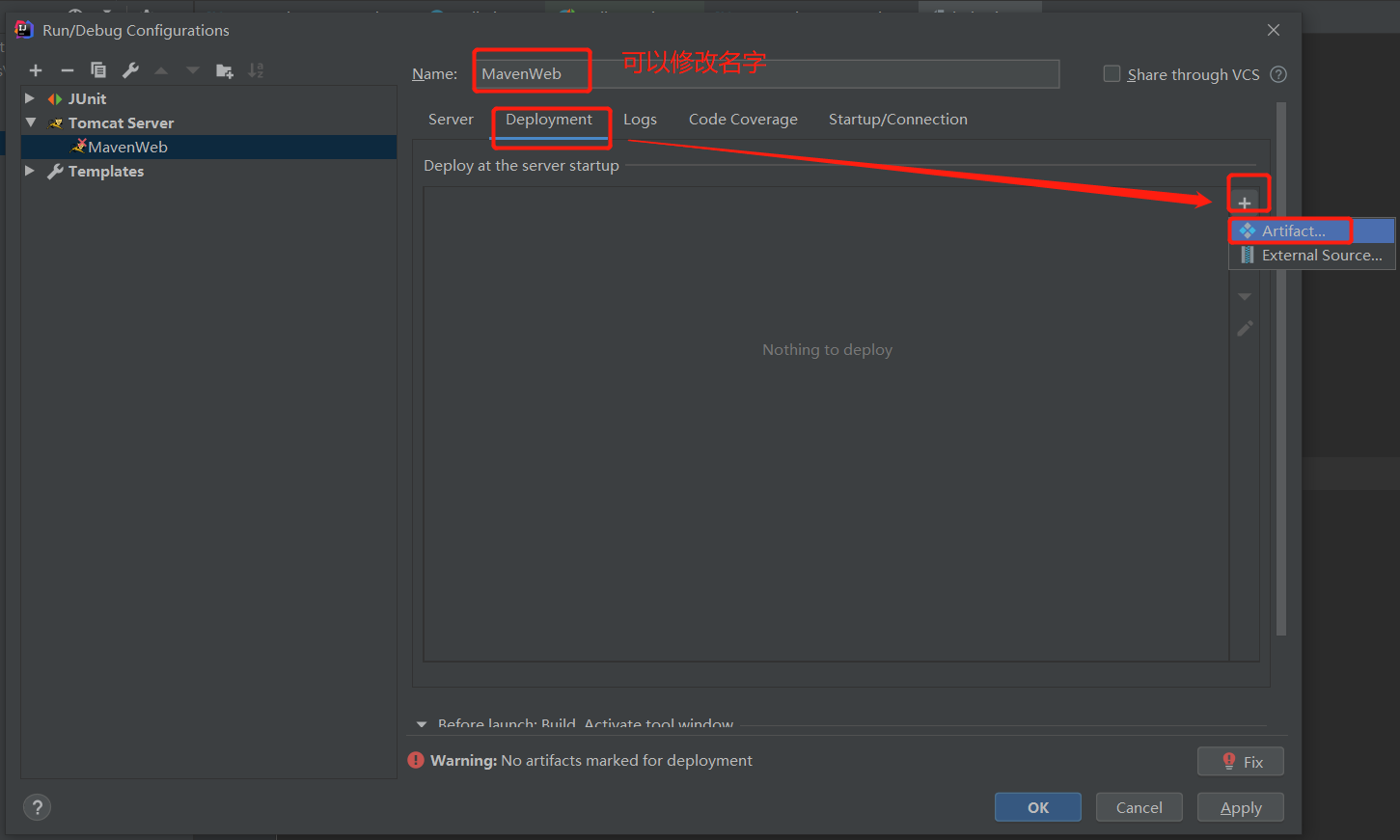Open the Startup/Connection tab
Viewport: 1400px width, 840px height.
point(898,120)
